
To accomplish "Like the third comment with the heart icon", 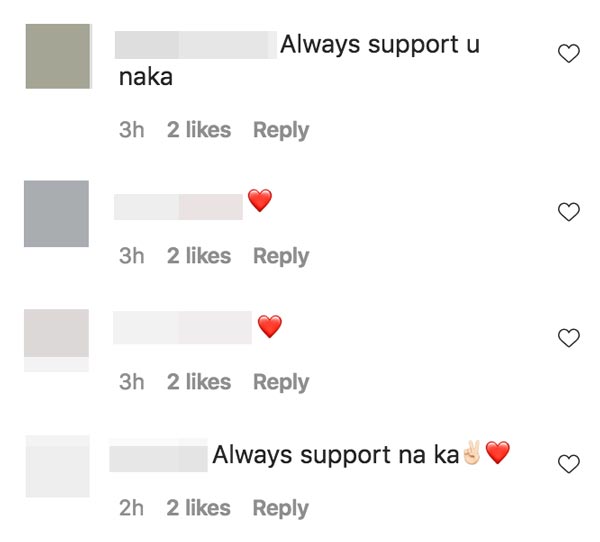I will 568,338.
